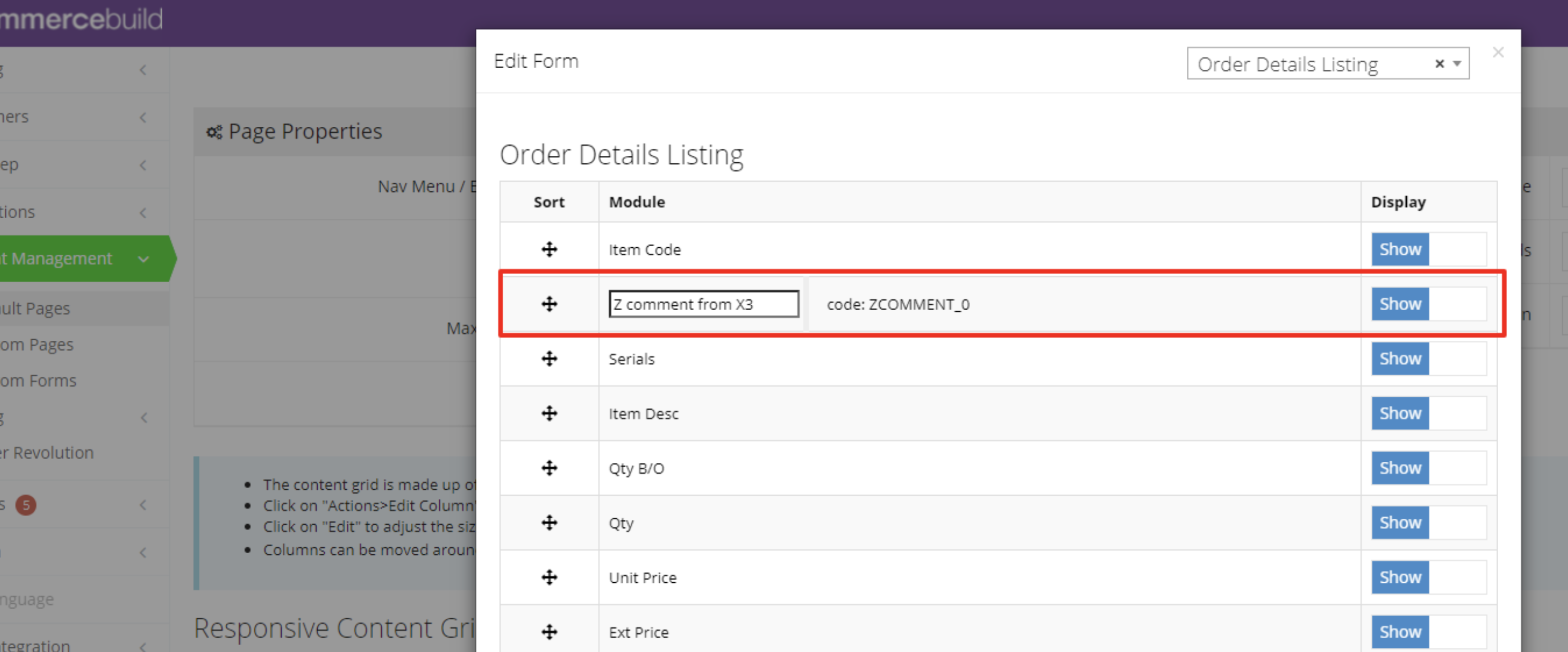Open the Order Details Listing dropdown arrow
This screenshot has width=1568, height=652.
[x=1457, y=63]
